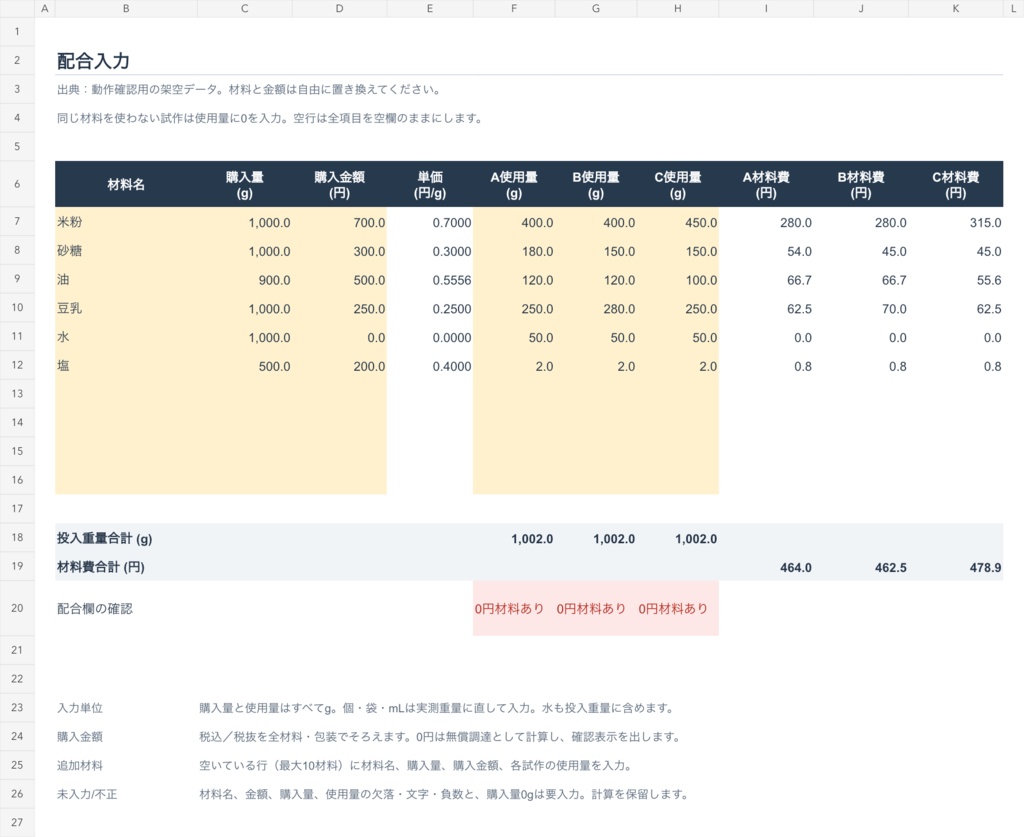Click the 出典 source note line

click(x=249, y=89)
